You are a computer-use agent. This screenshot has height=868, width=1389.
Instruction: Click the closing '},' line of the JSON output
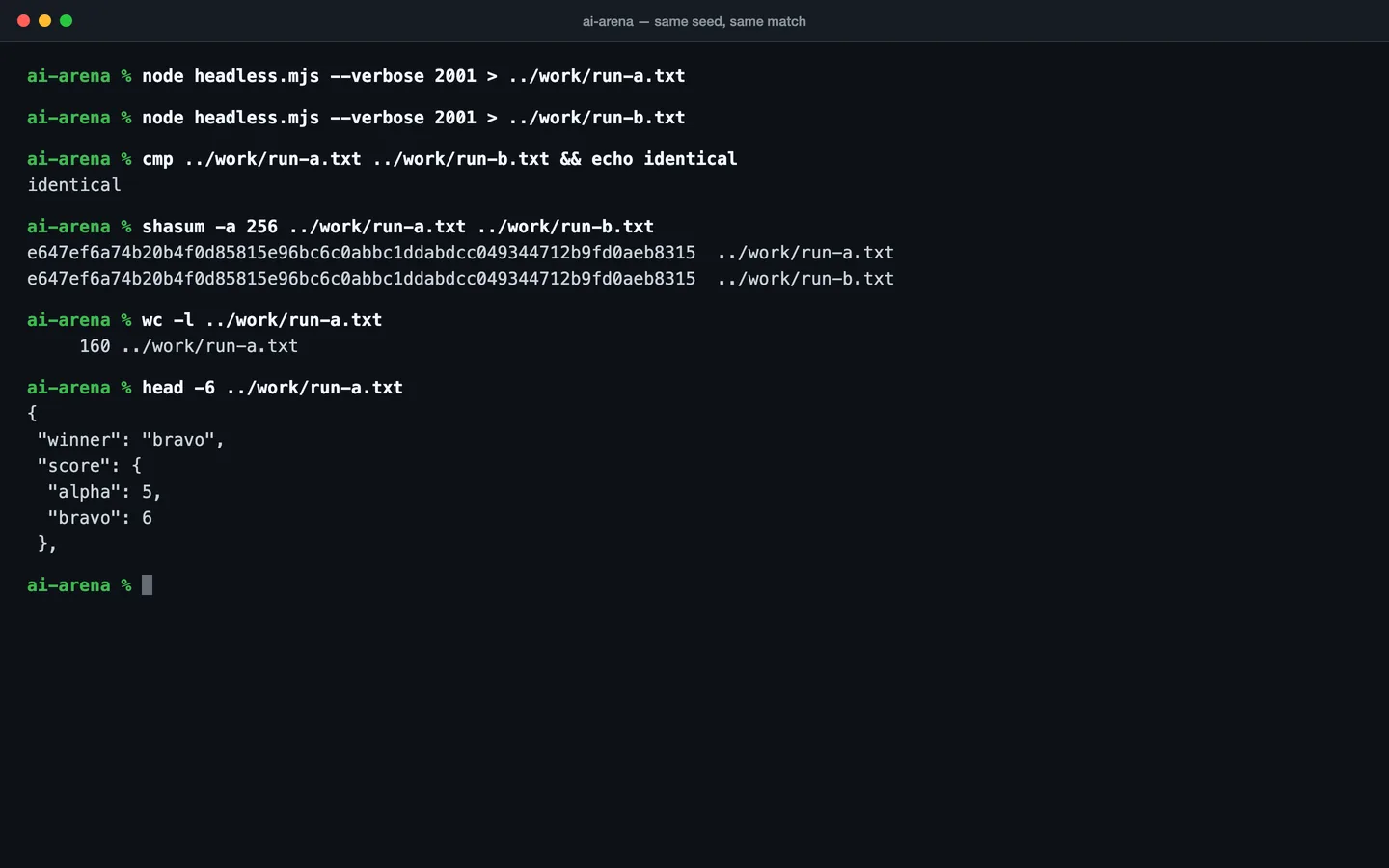tap(47, 544)
